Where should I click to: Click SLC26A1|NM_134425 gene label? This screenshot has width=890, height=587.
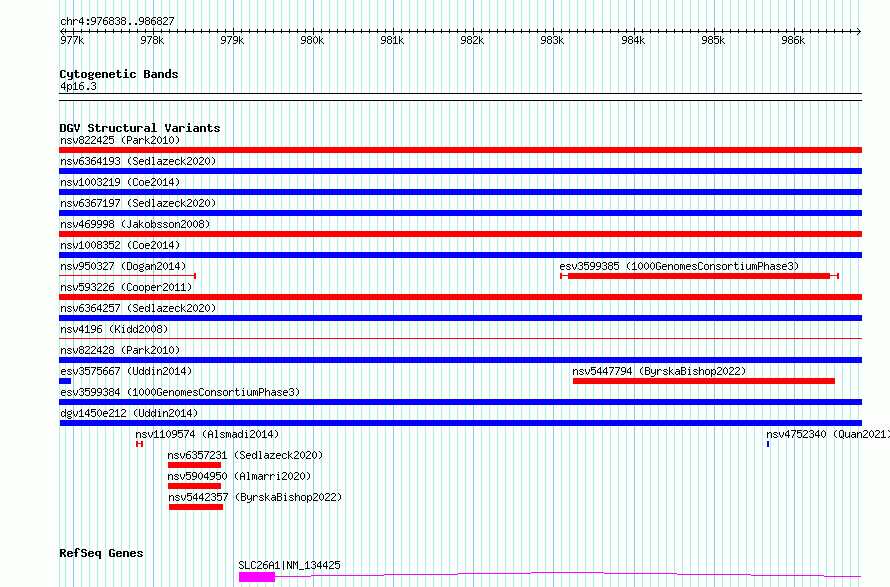point(289,565)
